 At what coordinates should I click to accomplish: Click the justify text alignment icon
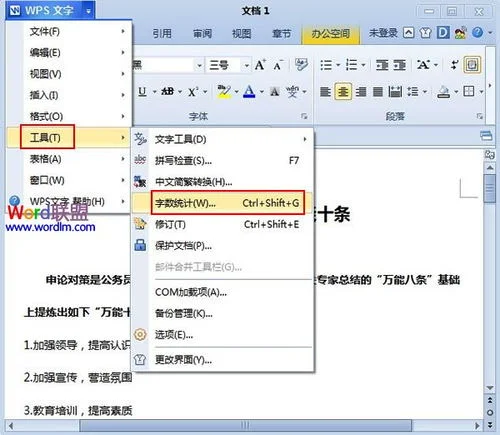[378, 91]
